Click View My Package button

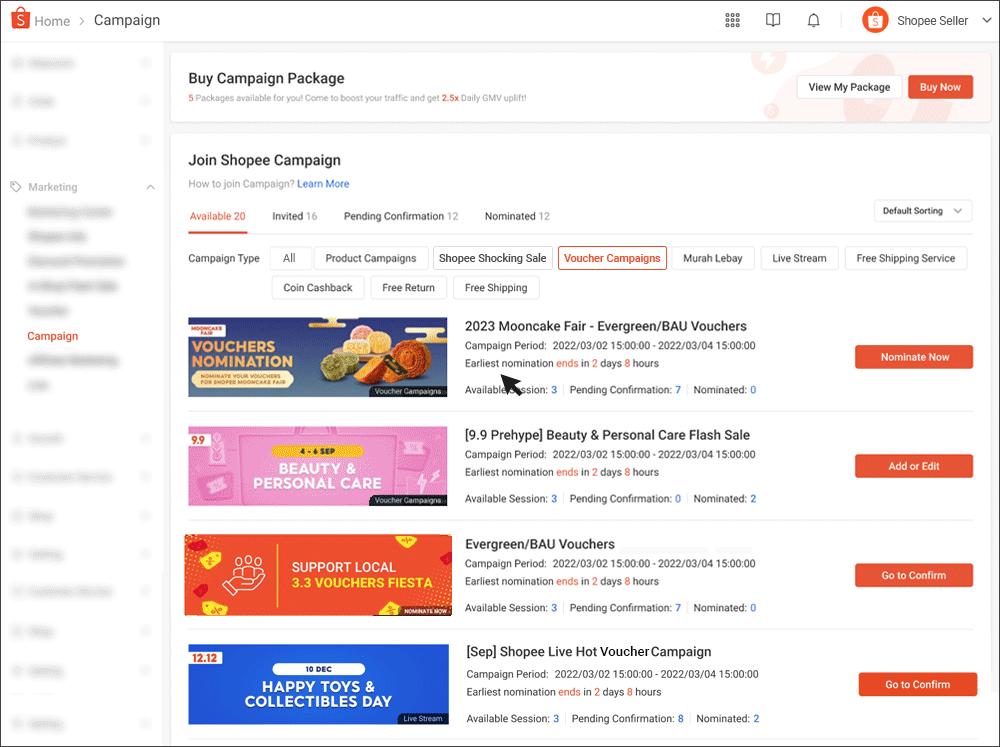click(x=849, y=87)
